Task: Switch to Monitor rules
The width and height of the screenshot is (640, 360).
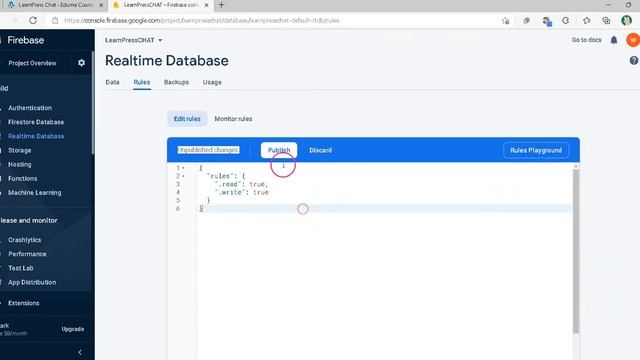Action: [233, 119]
